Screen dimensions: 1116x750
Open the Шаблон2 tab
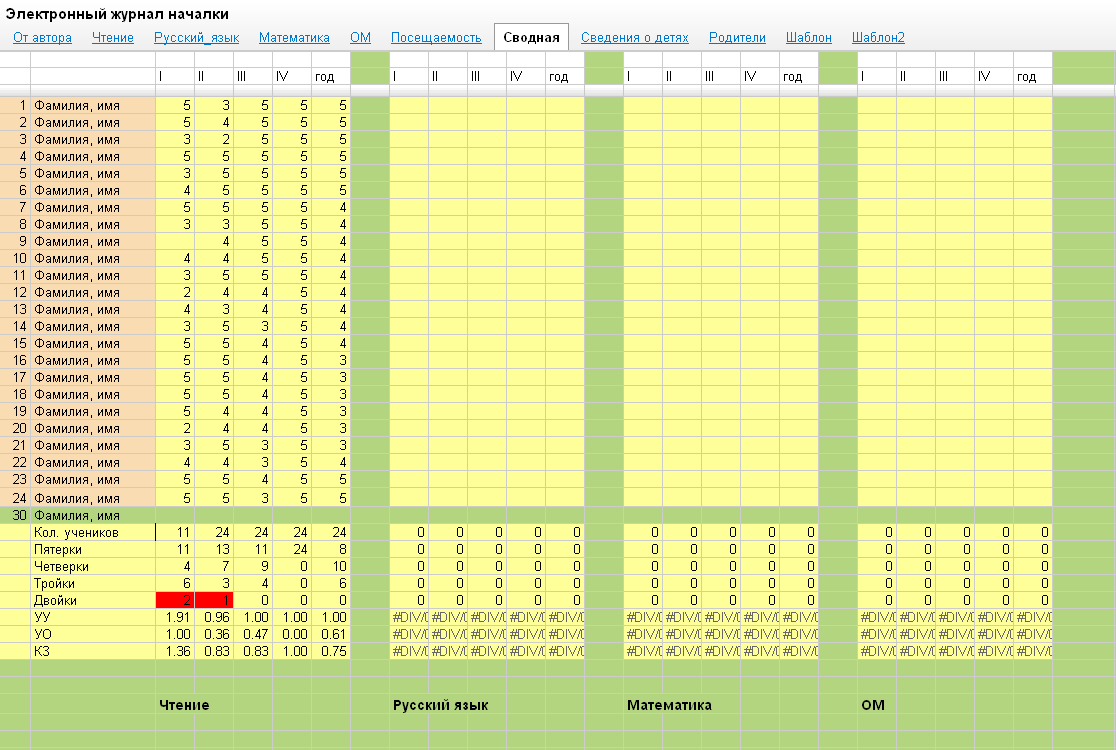click(878, 38)
